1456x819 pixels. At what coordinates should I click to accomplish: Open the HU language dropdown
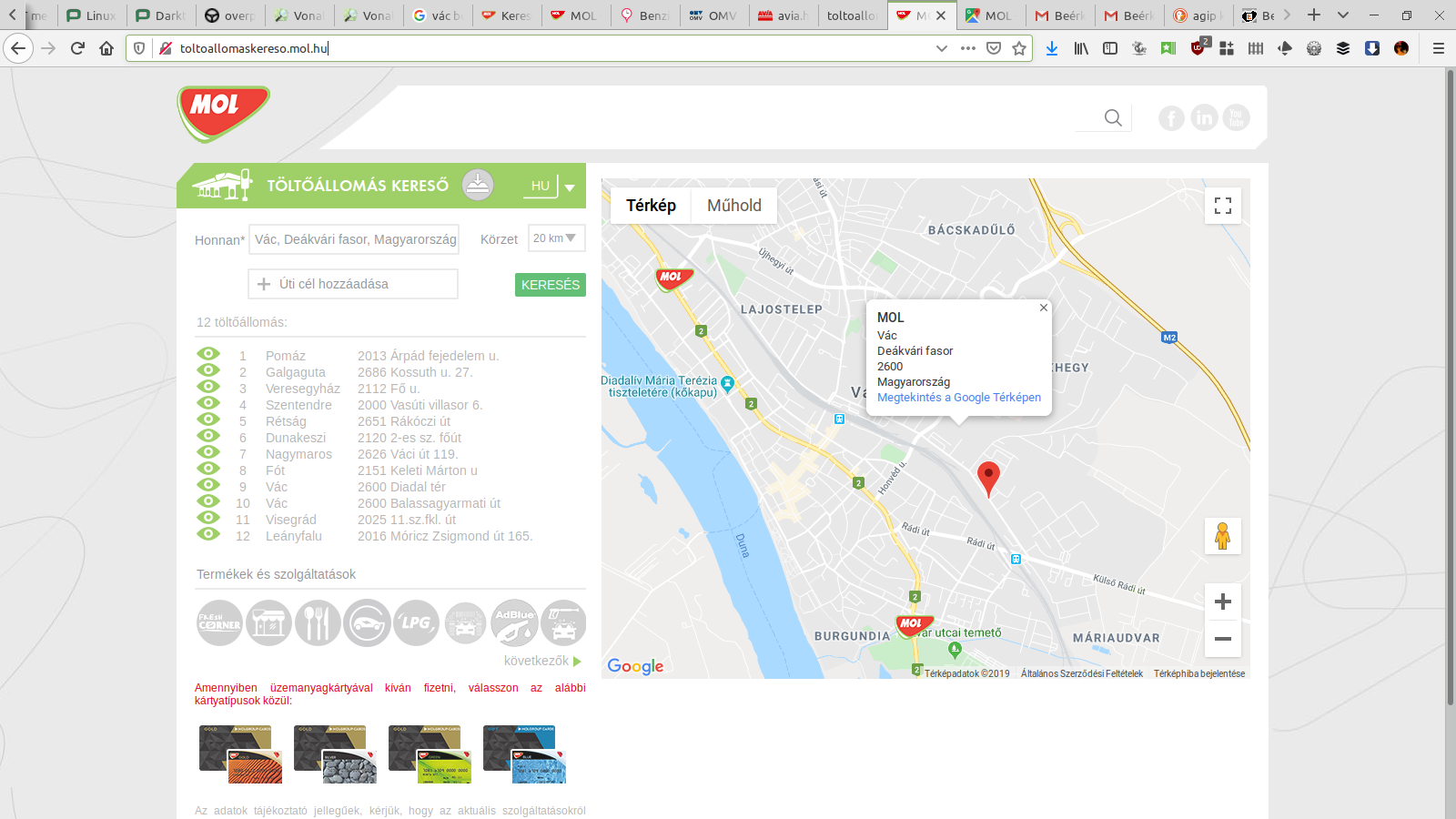(x=552, y=186)
